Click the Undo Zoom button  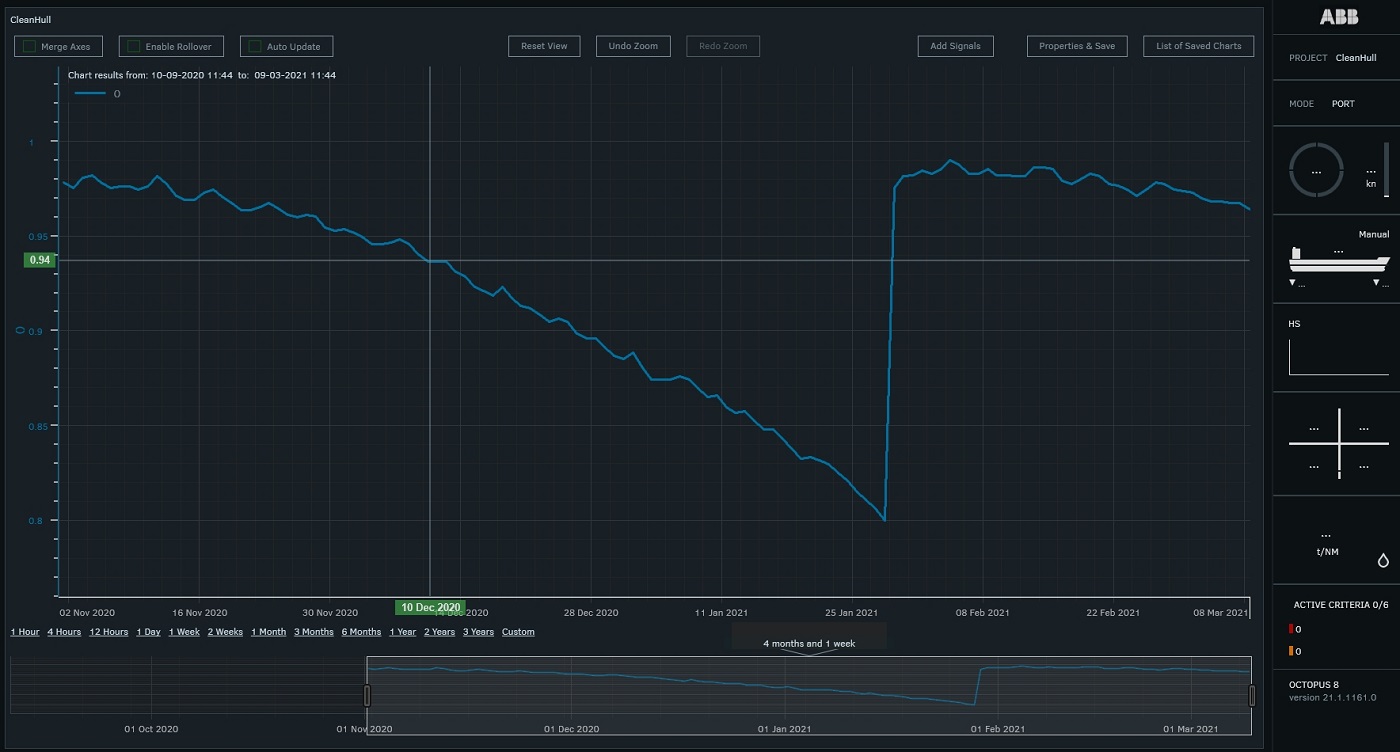[633, 46]
